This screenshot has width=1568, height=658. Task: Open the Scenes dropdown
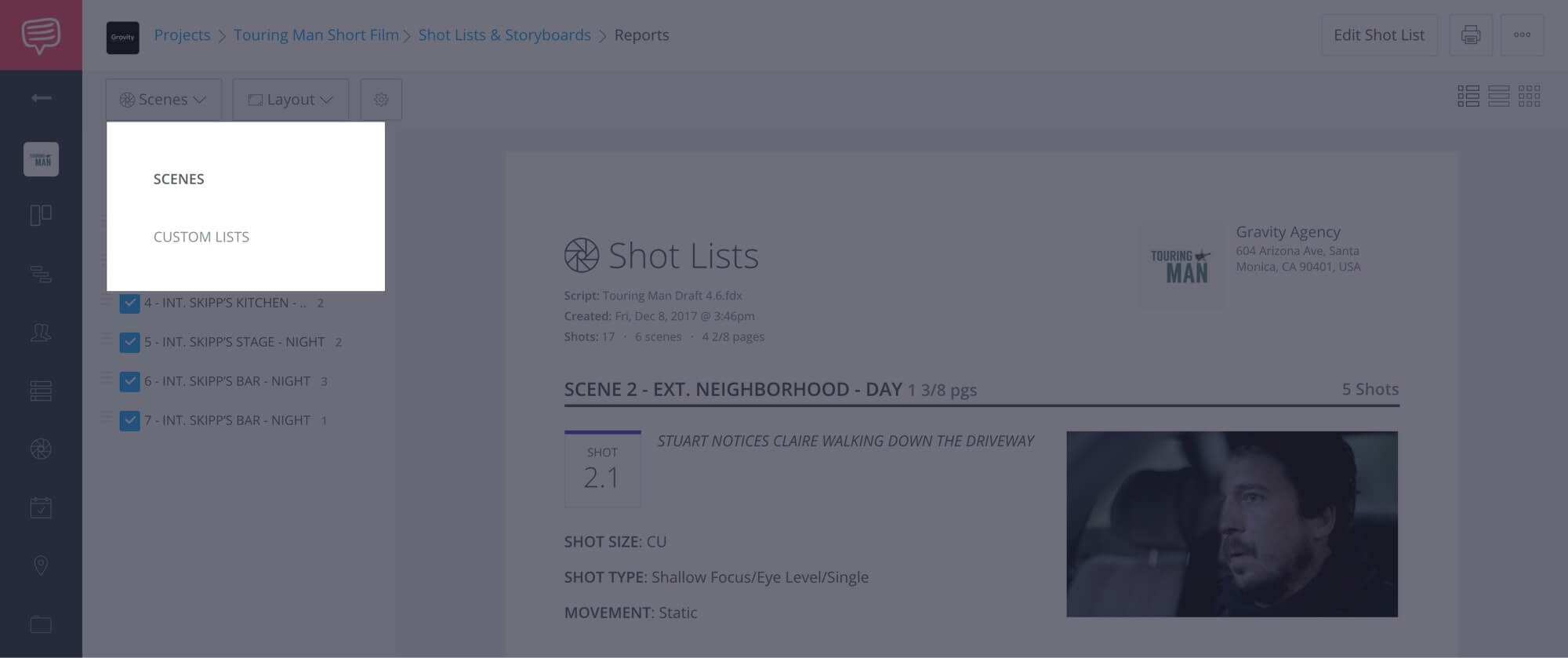pyautogui.click(x=164, y=100)
